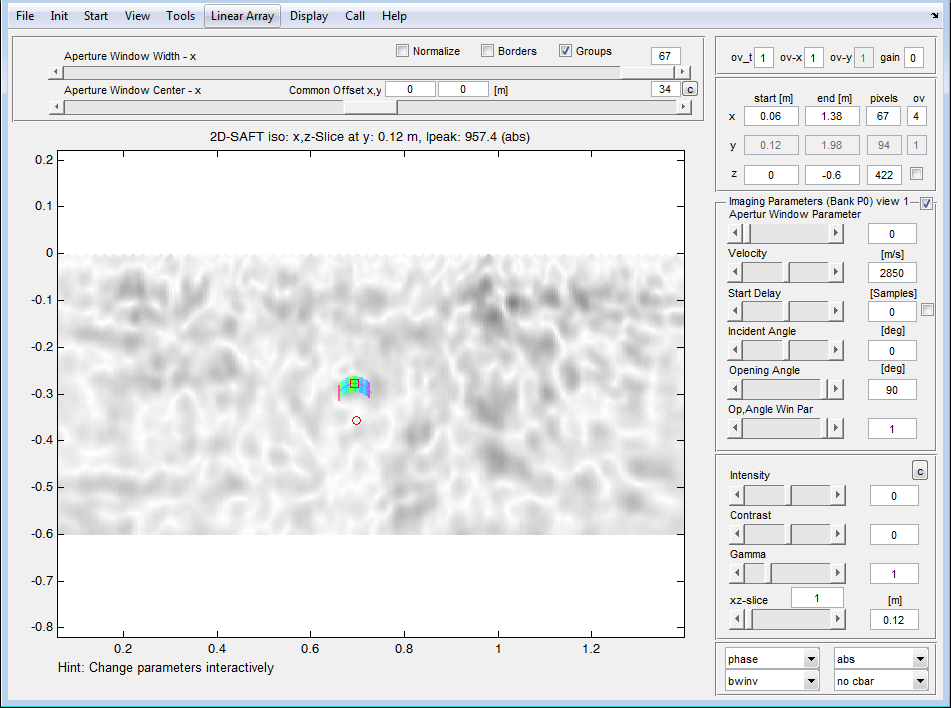This screenshot has width=951, height=708.
Task: Click right arrow of Op,Angle Win Par slider
Action: coord(836,428)
